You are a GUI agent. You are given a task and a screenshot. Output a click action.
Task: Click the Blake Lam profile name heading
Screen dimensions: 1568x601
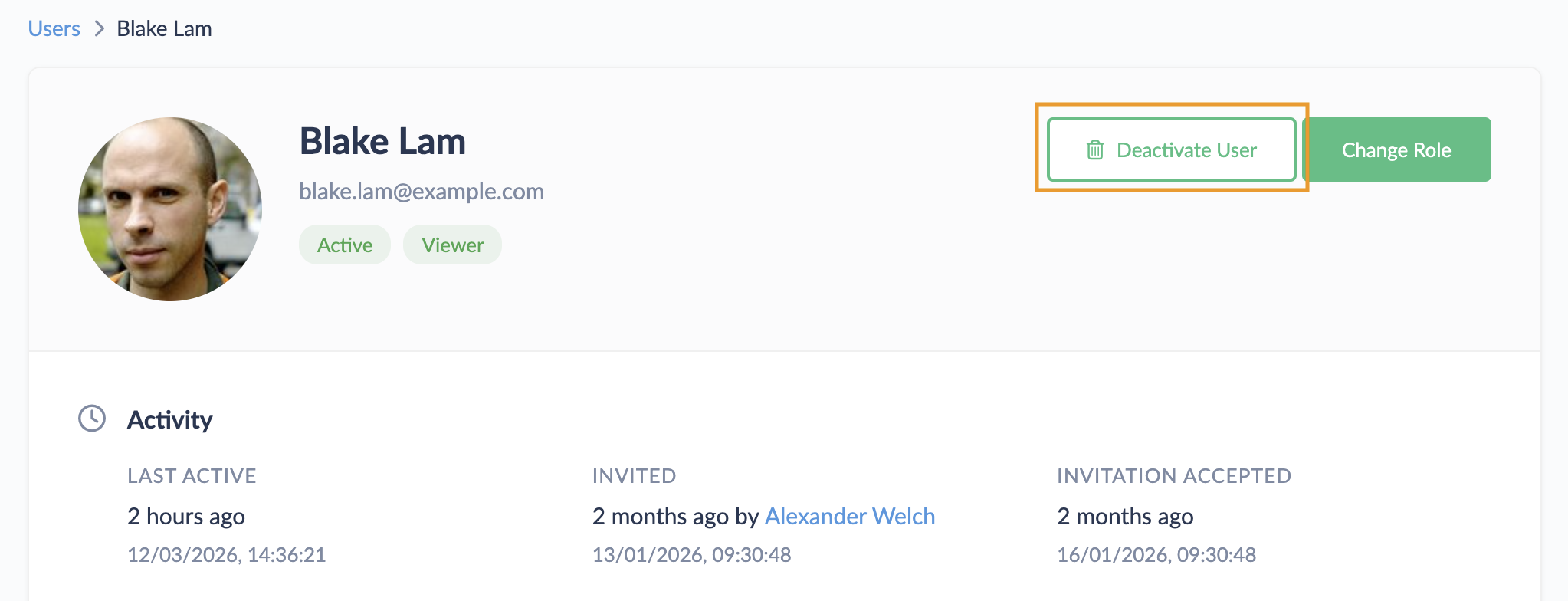382,142
